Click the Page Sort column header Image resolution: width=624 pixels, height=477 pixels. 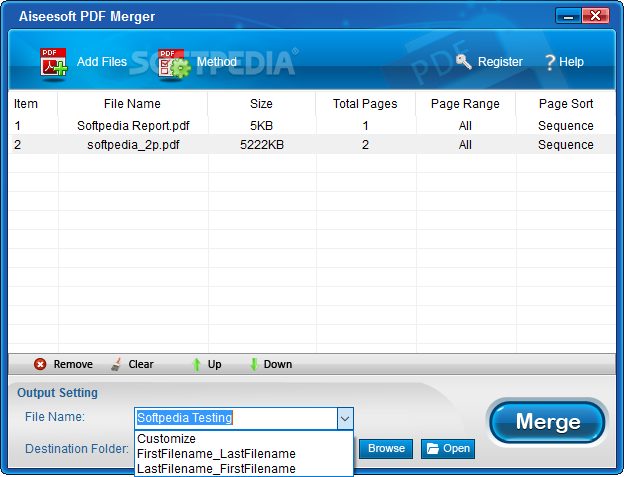[x=566, y=104]
